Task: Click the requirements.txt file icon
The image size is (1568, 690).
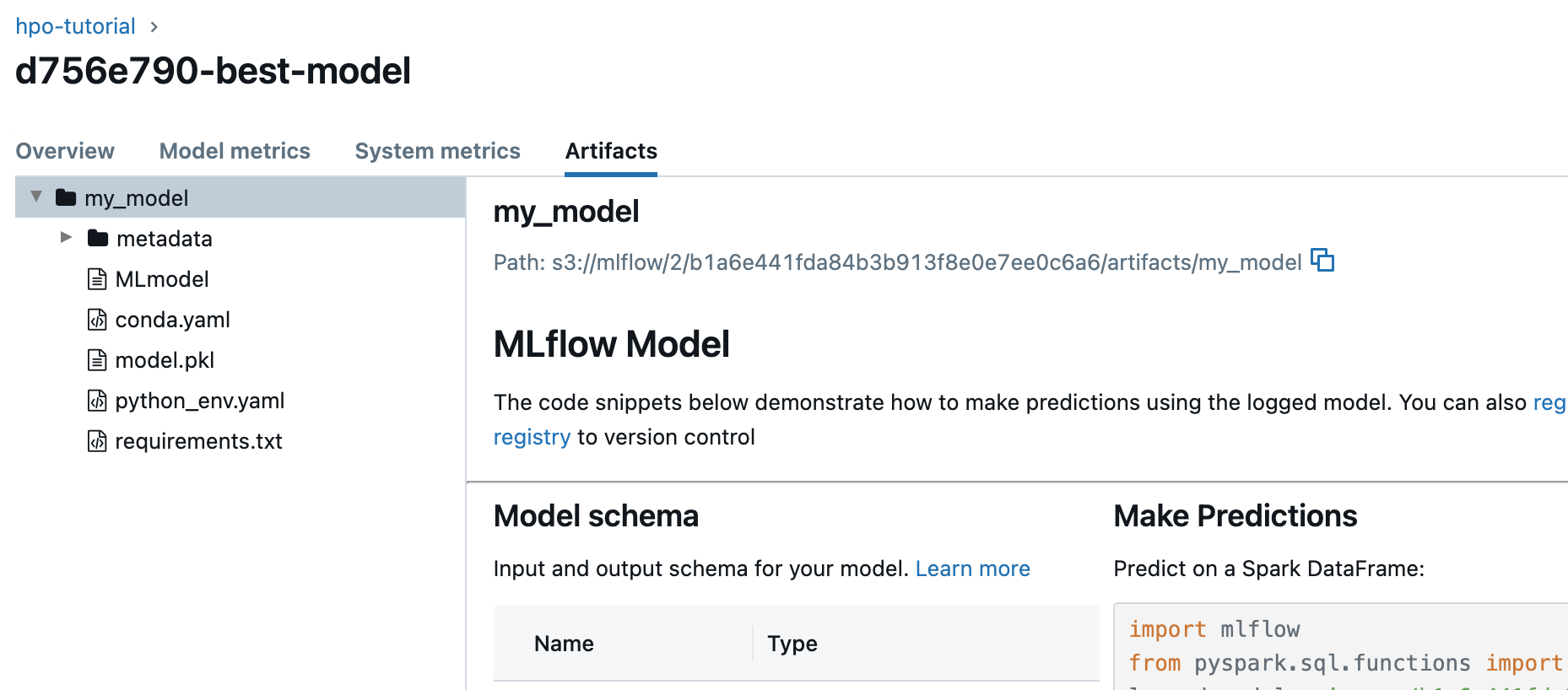Action: click(x=97, y=440)
